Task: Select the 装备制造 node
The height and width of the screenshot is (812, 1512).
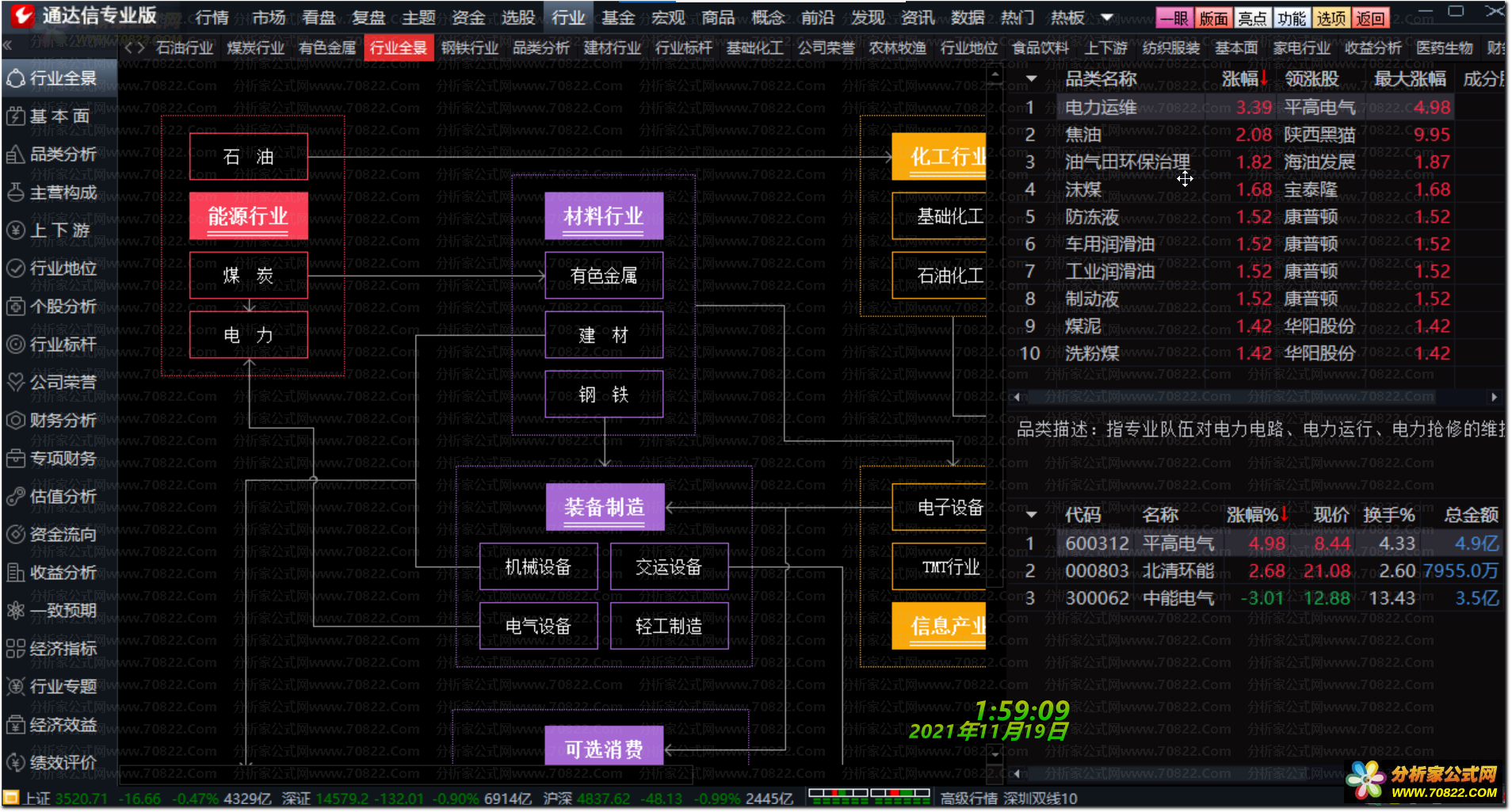Action: point(605,507)
